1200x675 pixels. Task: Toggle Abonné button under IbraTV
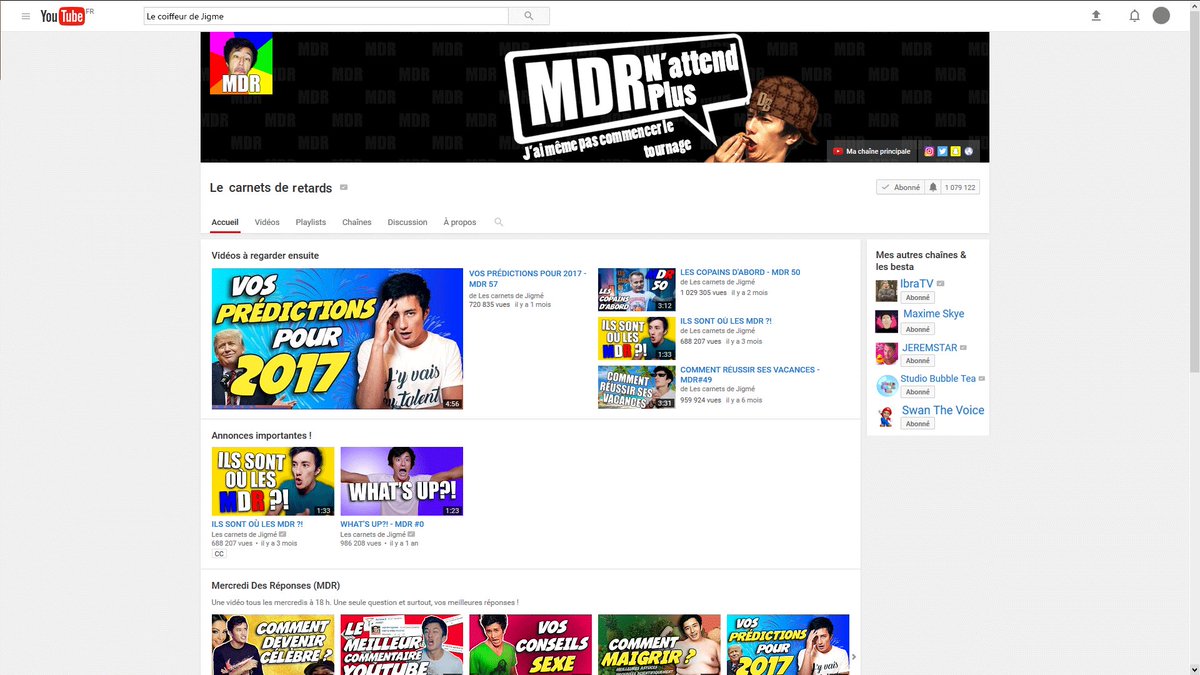coord(918,297)
